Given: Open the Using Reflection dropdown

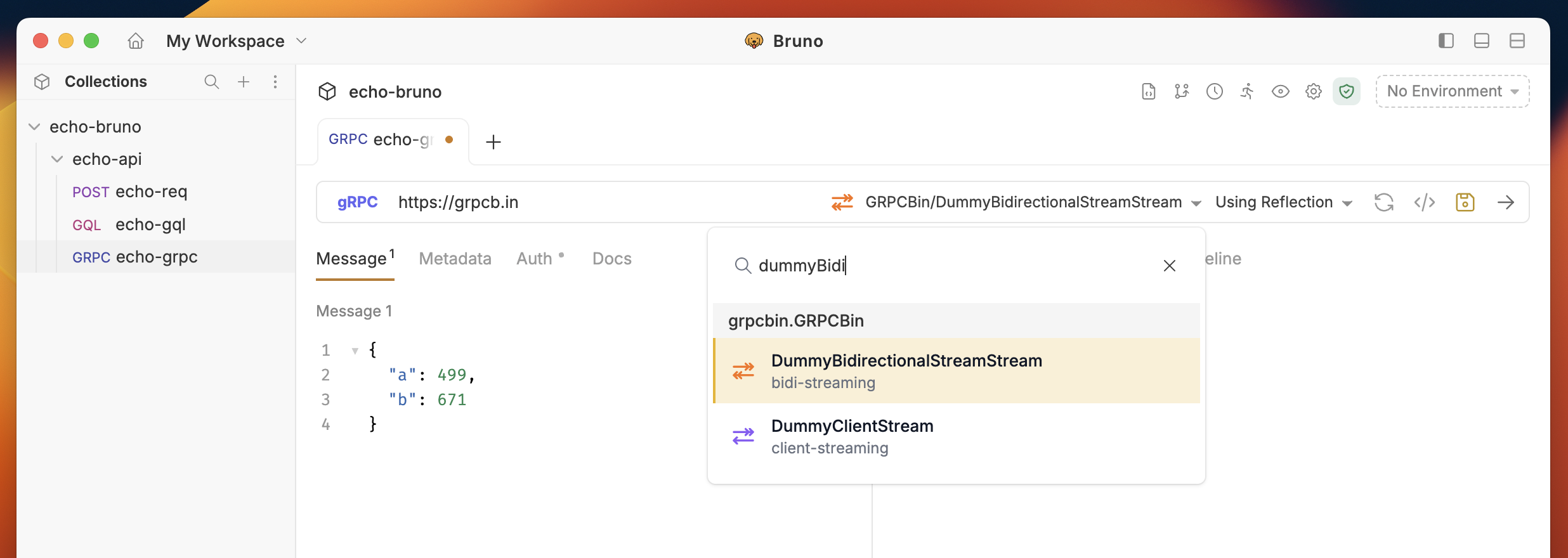Looking at the screenshot, I should (x=1283, y=202).
